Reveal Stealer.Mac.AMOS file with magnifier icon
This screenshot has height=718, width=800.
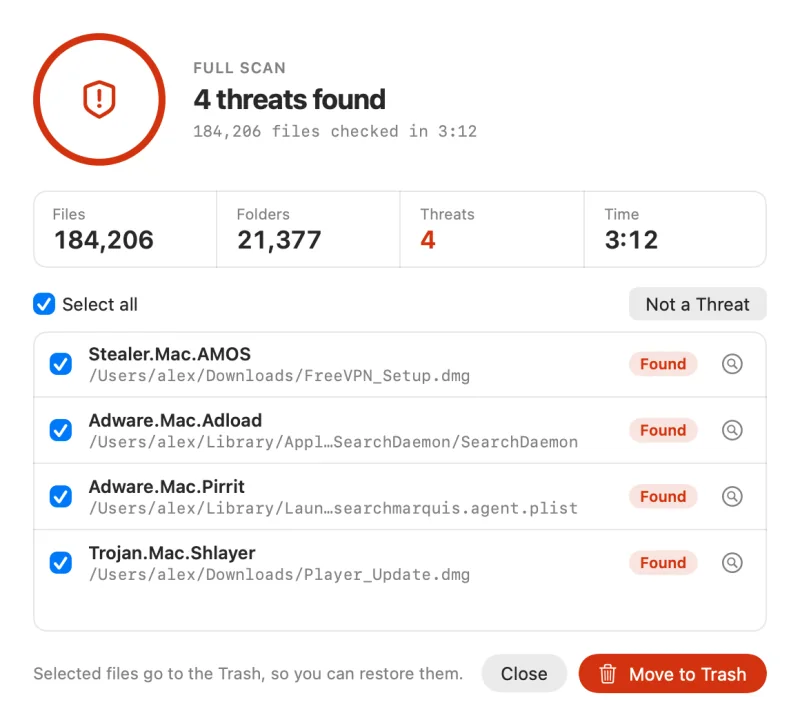(732, 364)
